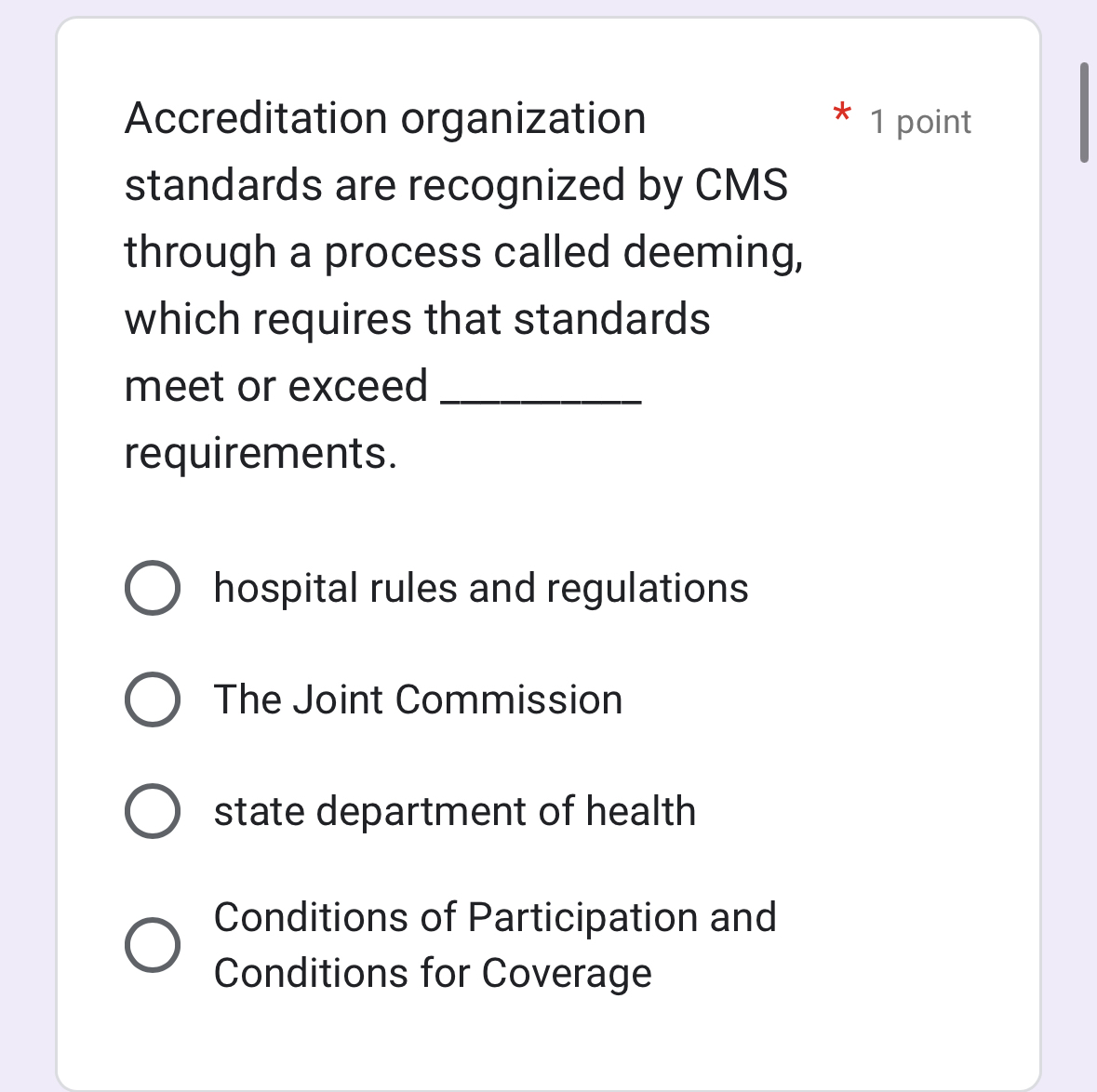Click the 'Conditions for Coverage' text line
Image resolution: width=1097 pixels, height=1092 pixels.
coord(433,973)
